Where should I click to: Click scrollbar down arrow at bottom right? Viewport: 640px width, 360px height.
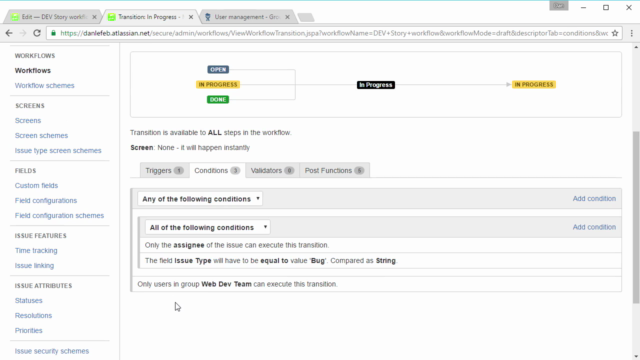(x=636, y=356)
